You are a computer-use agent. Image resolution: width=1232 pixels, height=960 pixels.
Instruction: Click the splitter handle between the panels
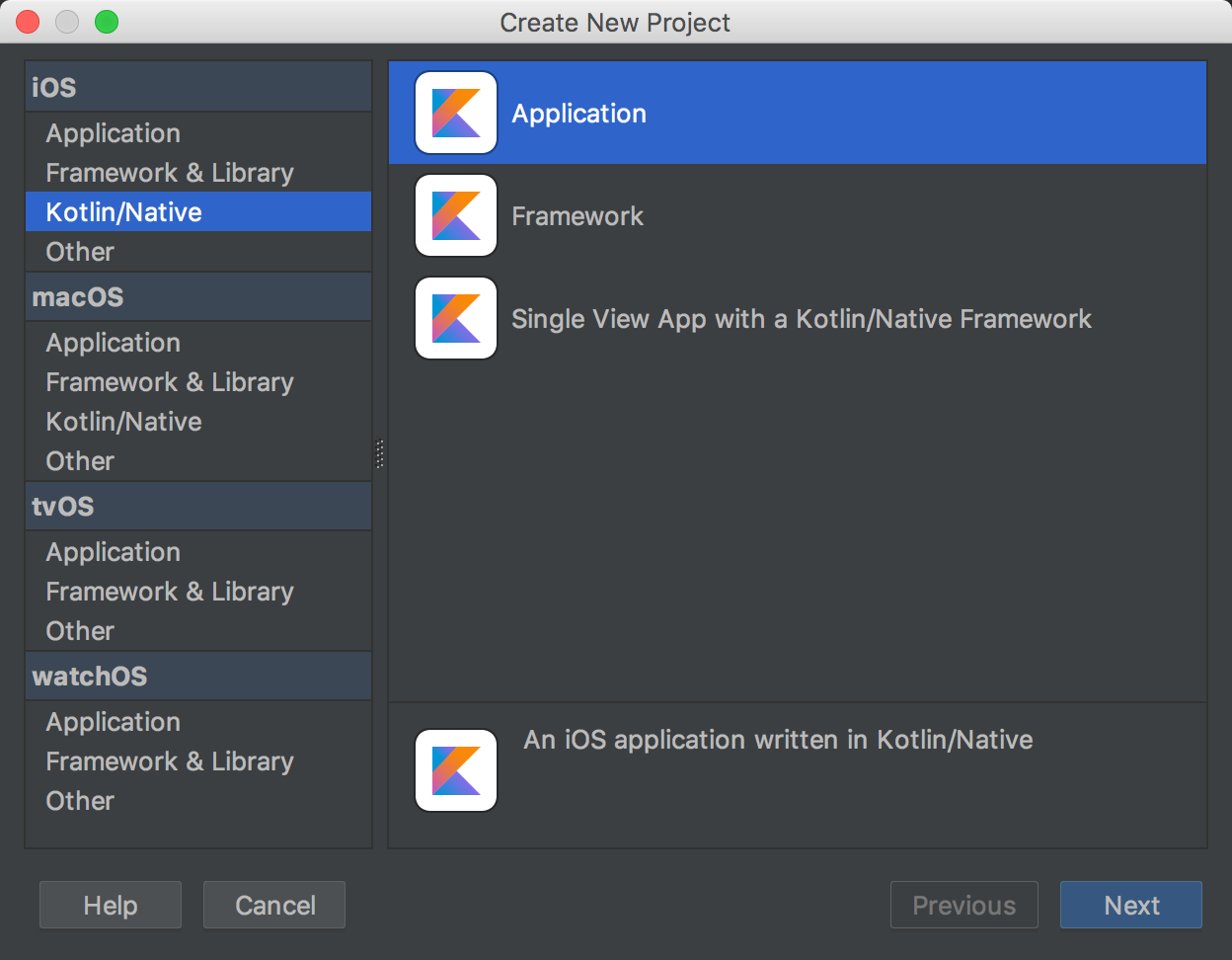380,454
